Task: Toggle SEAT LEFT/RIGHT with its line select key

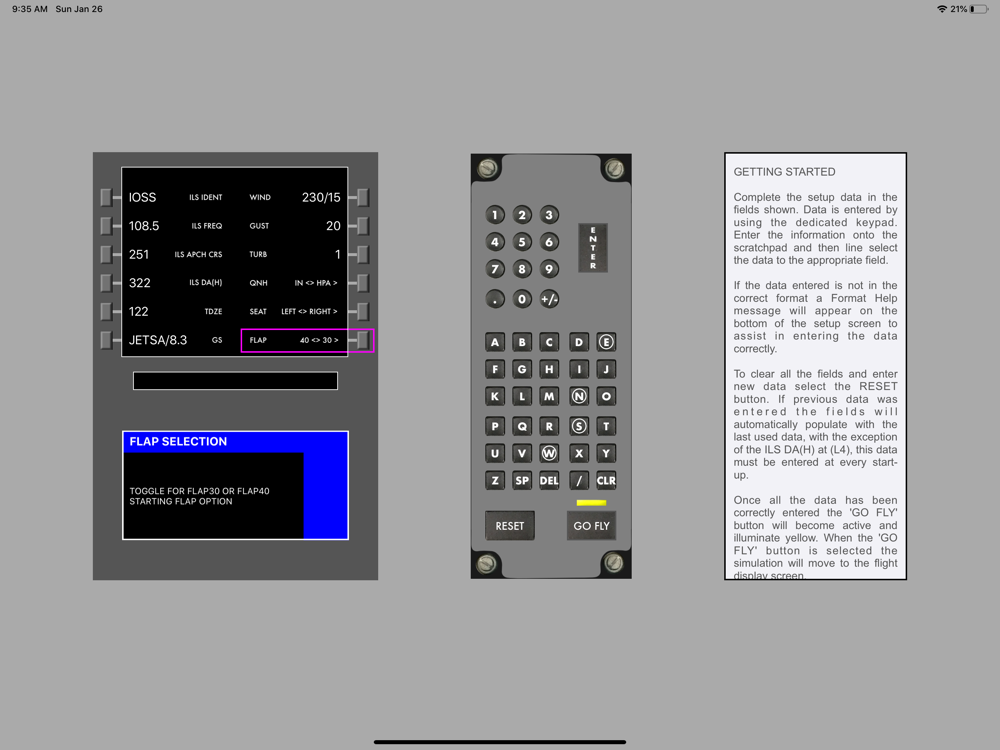Action: 363,311
